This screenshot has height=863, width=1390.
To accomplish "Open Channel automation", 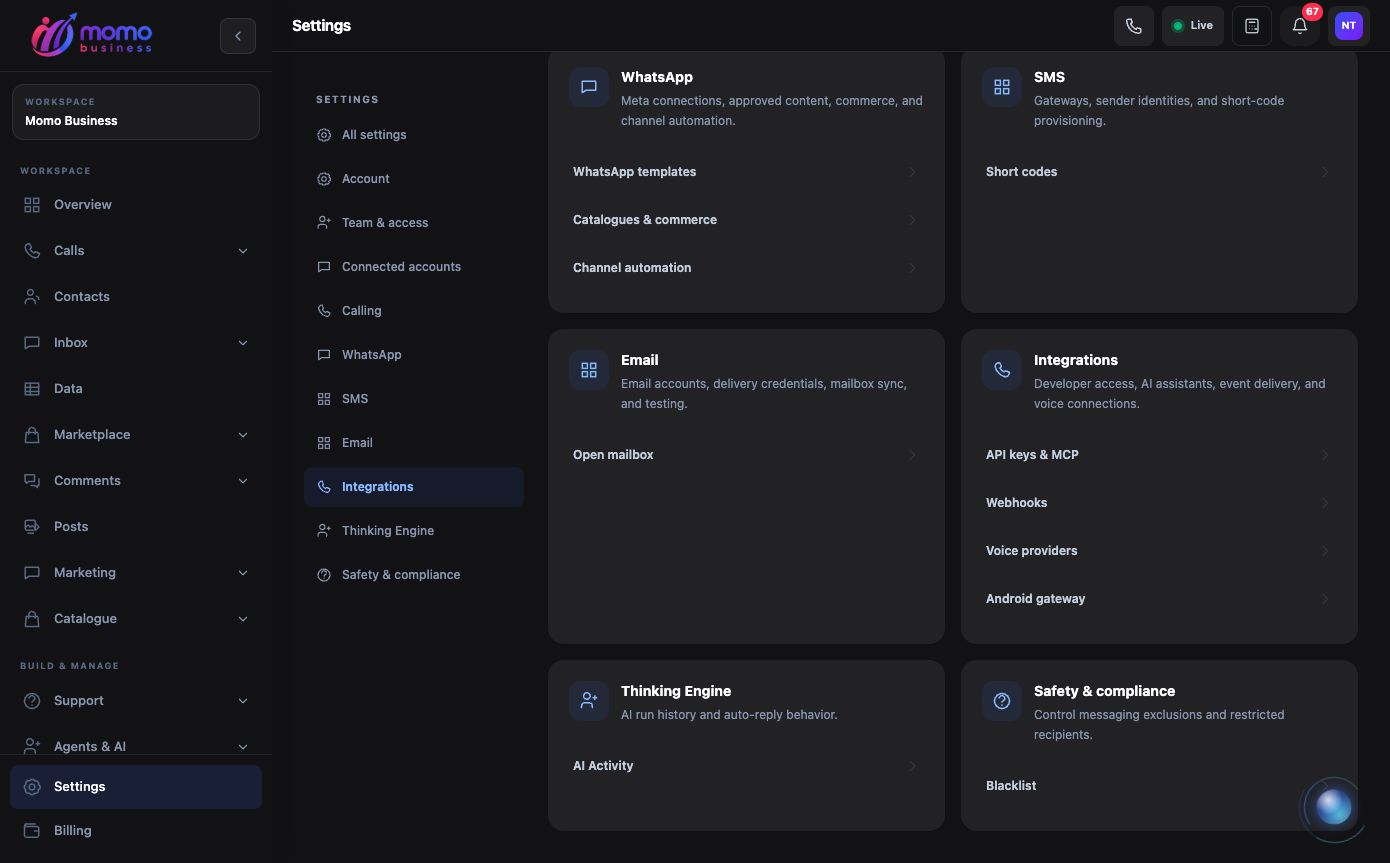I will tap(746, 268).
